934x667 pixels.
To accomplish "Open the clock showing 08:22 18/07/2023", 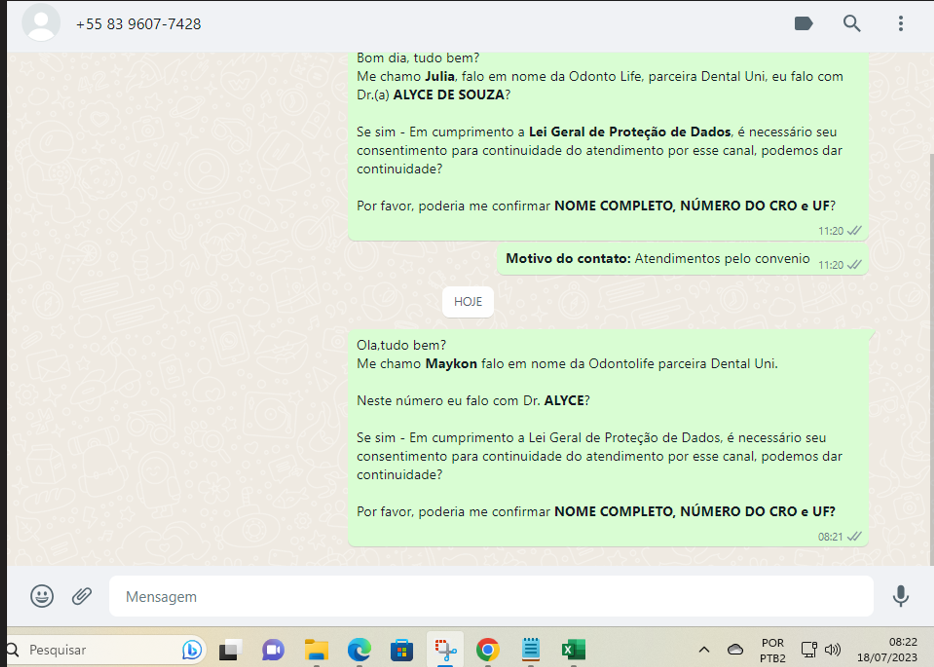I will [x=888, y=650].
